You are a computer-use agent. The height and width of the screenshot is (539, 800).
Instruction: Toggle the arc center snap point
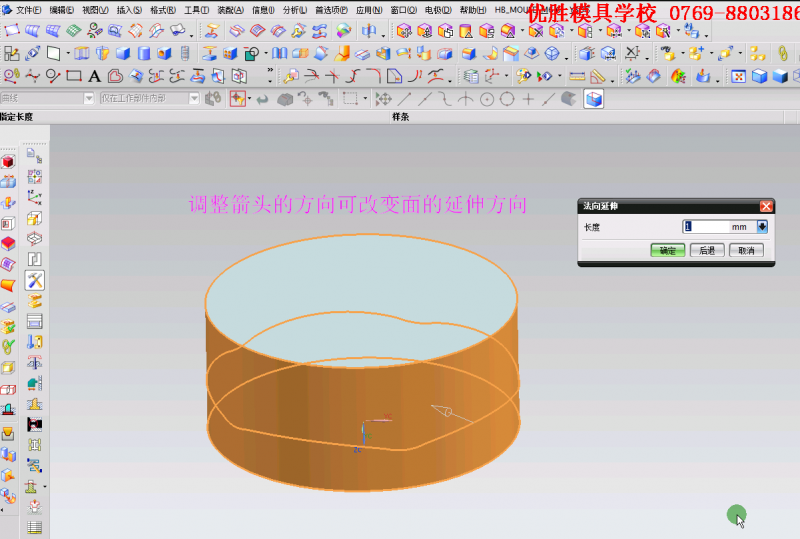487,99
